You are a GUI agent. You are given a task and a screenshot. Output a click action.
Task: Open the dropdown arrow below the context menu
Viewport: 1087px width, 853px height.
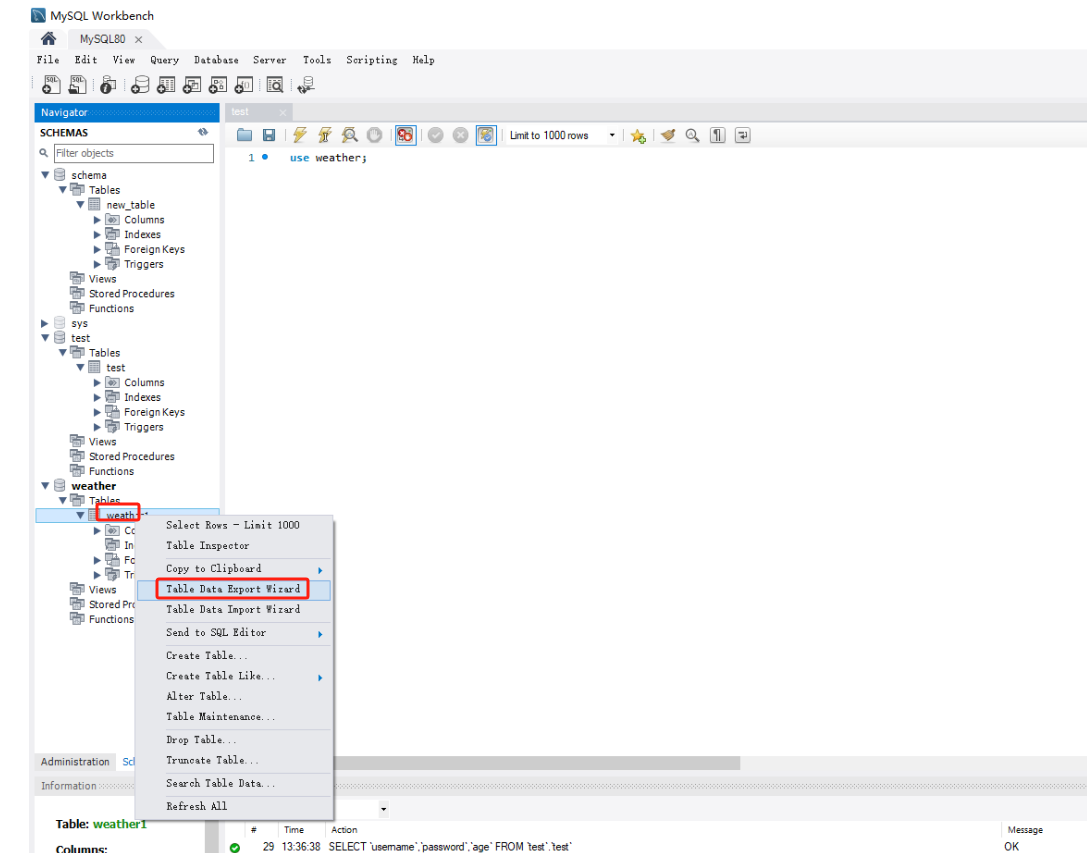[383, 809]
